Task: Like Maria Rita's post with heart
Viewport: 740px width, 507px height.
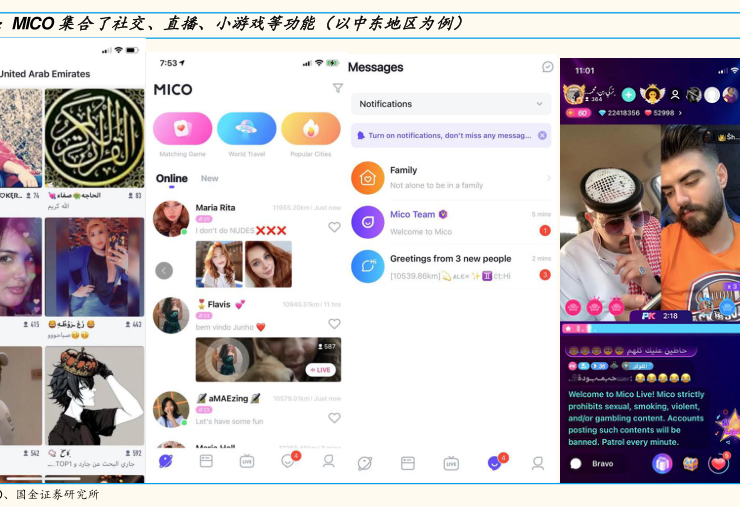Action: 334,227
